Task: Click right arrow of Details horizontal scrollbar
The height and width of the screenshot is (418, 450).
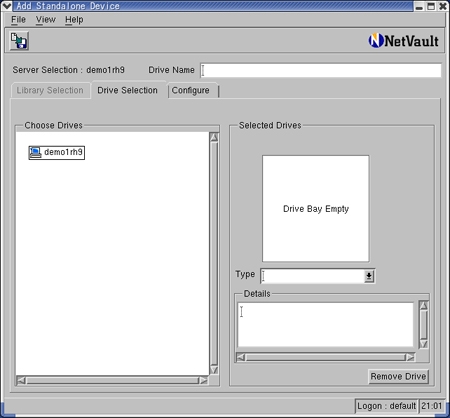Action: tap(410, 357)
